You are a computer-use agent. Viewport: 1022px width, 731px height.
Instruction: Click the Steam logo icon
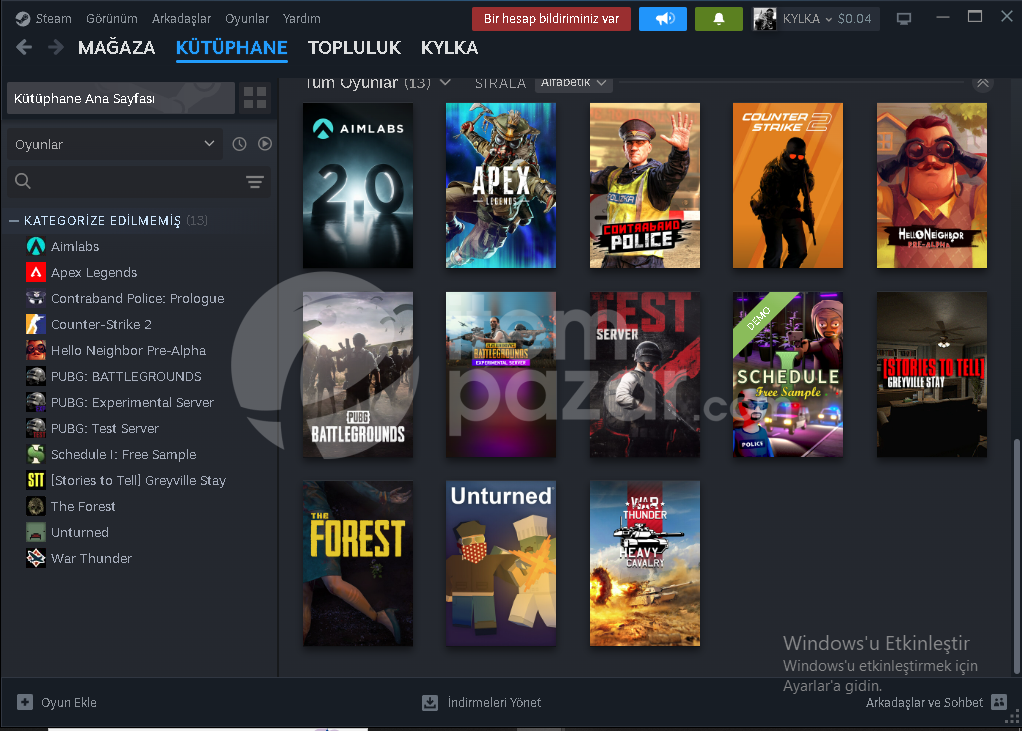pos(23,19)
